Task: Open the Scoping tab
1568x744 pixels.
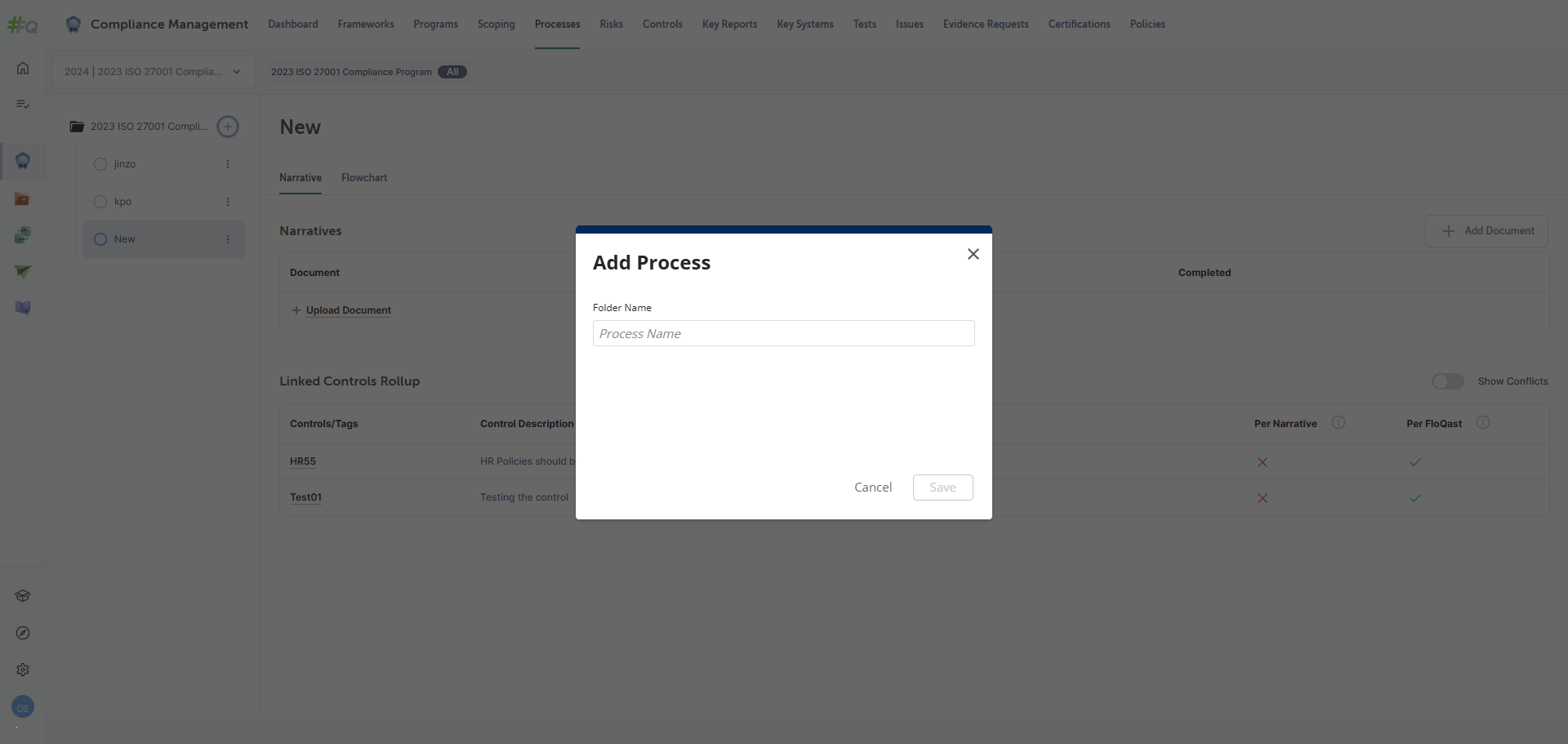Action: [497, 24]
